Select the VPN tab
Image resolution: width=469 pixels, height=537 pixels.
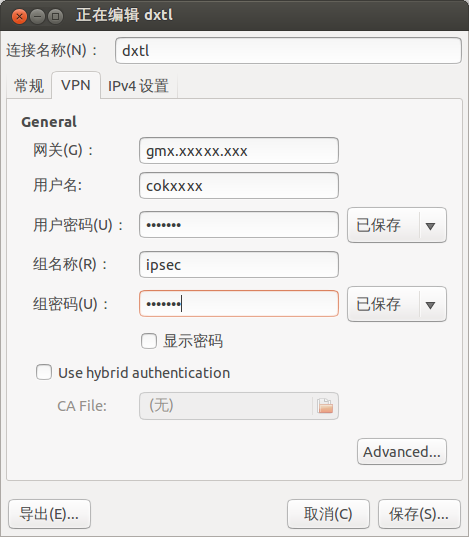point(76,85)
